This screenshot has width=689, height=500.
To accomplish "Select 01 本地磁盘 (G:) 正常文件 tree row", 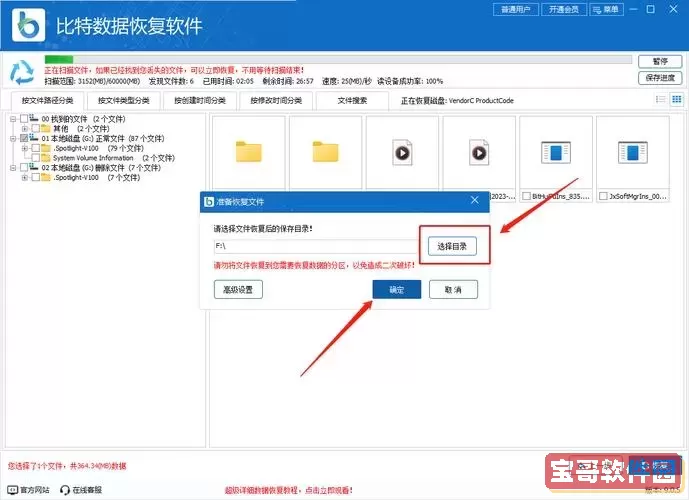I will pos(103,138).
